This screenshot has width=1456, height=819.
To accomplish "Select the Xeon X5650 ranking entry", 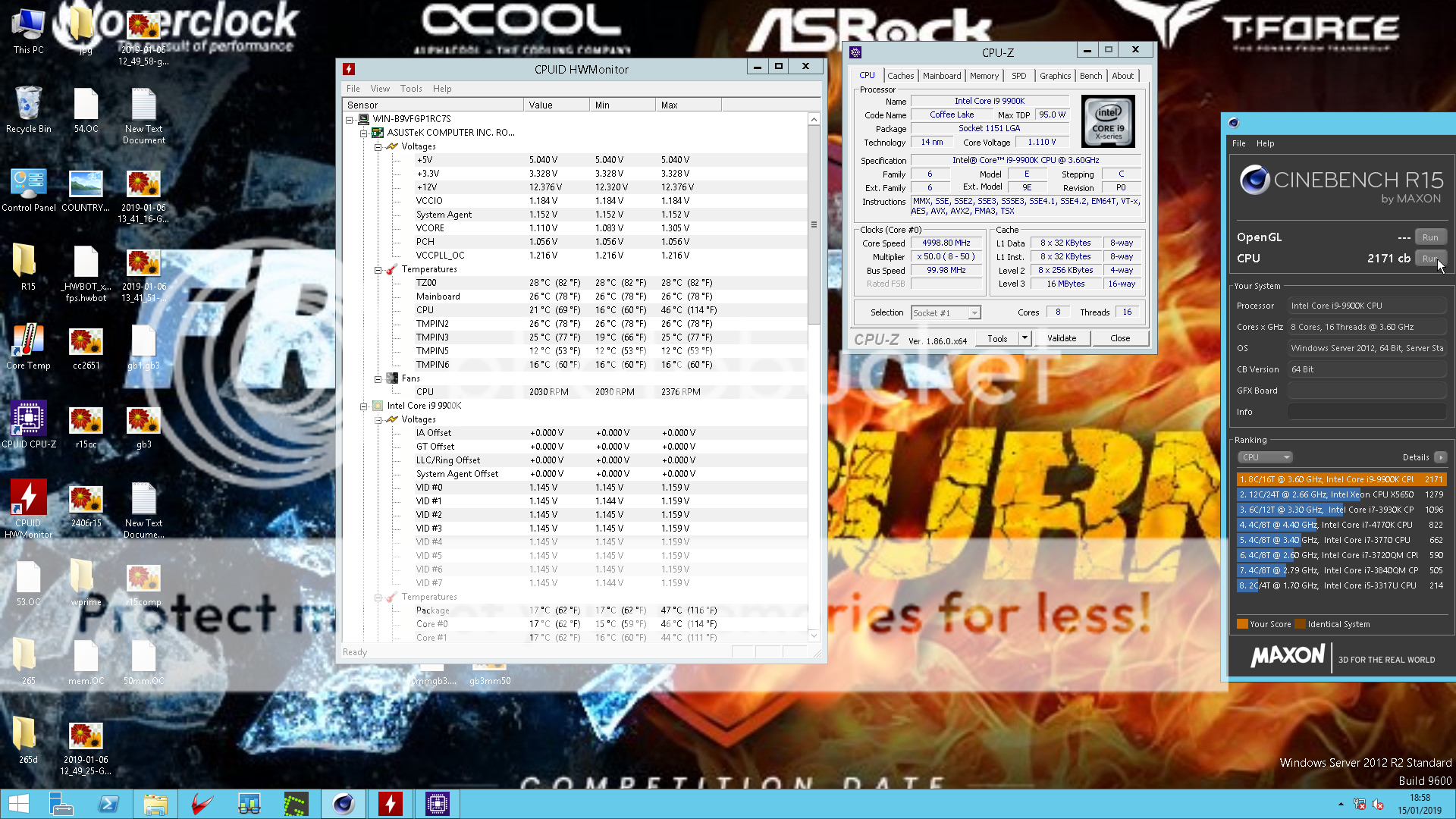I will click(x=1341, y=494).
